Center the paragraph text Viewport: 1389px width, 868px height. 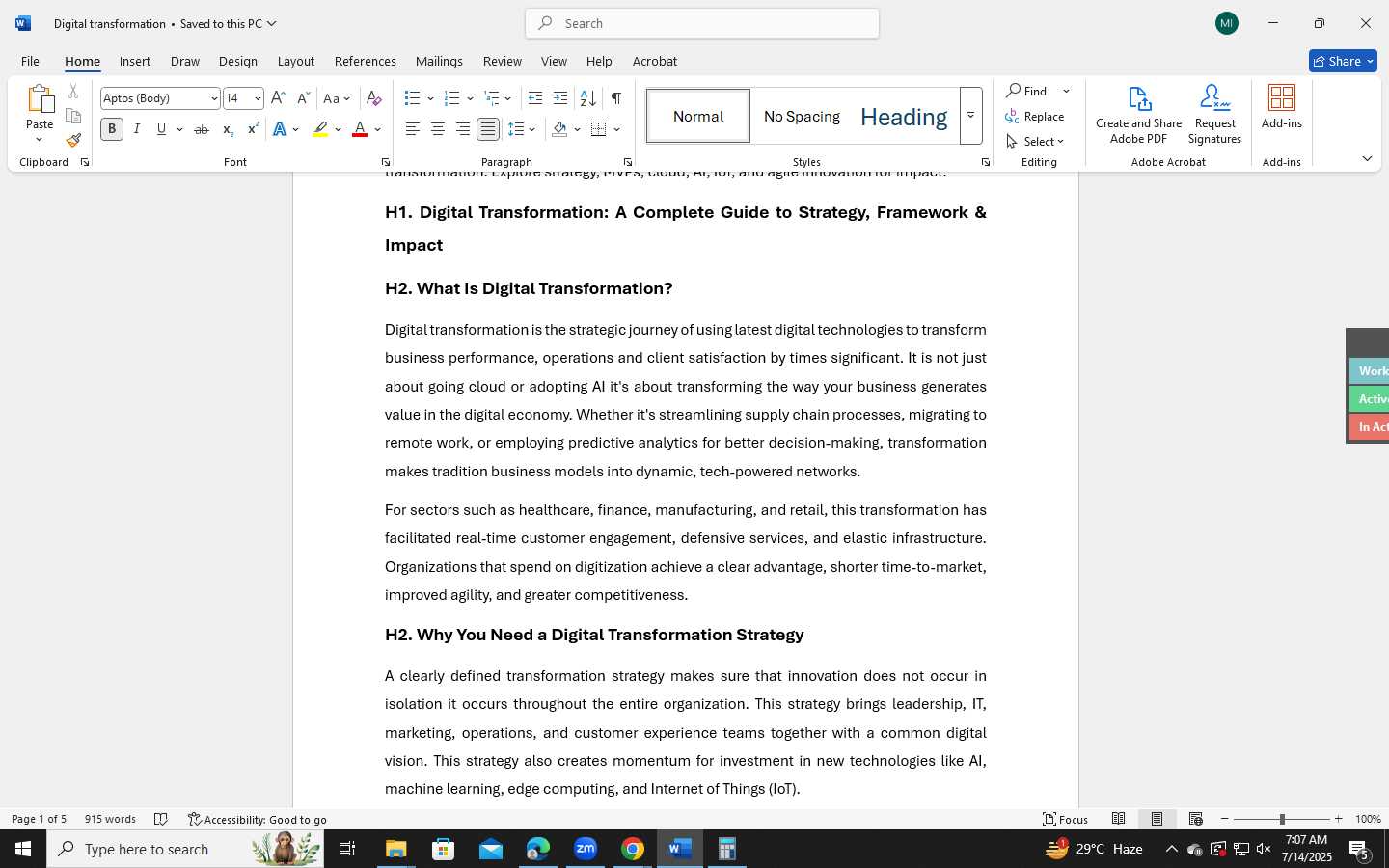[437, 129]
